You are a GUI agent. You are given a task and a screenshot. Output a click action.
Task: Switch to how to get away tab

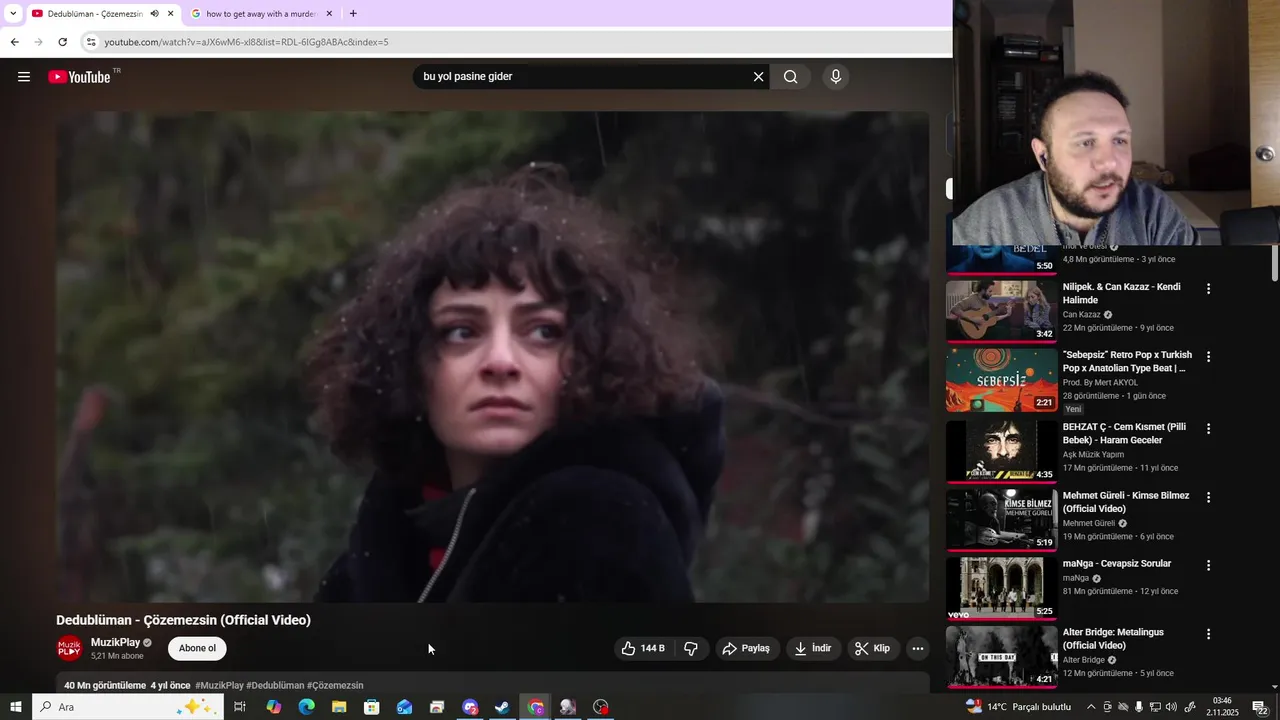coord(261,14)
